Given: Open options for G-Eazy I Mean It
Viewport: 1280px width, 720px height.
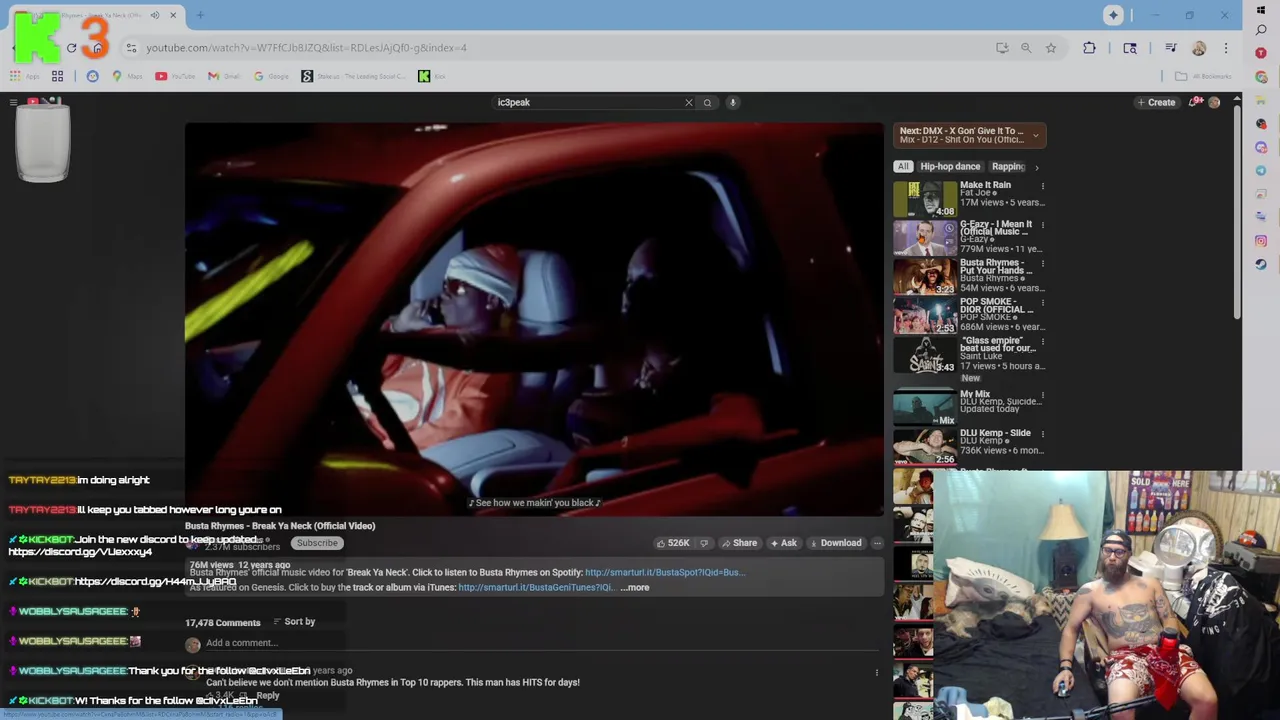Looking at the screenshot, I should coord(1042,226).
